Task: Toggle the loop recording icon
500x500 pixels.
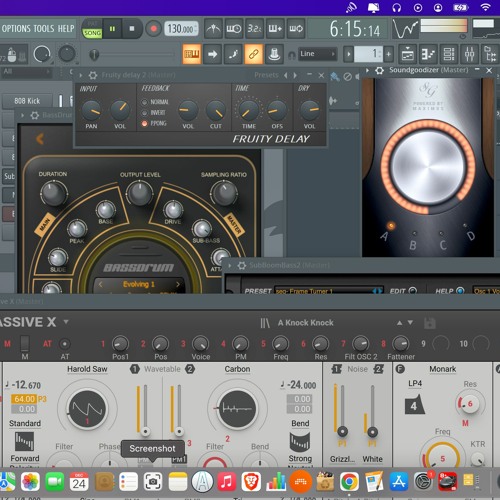Action: click(296, 29)
